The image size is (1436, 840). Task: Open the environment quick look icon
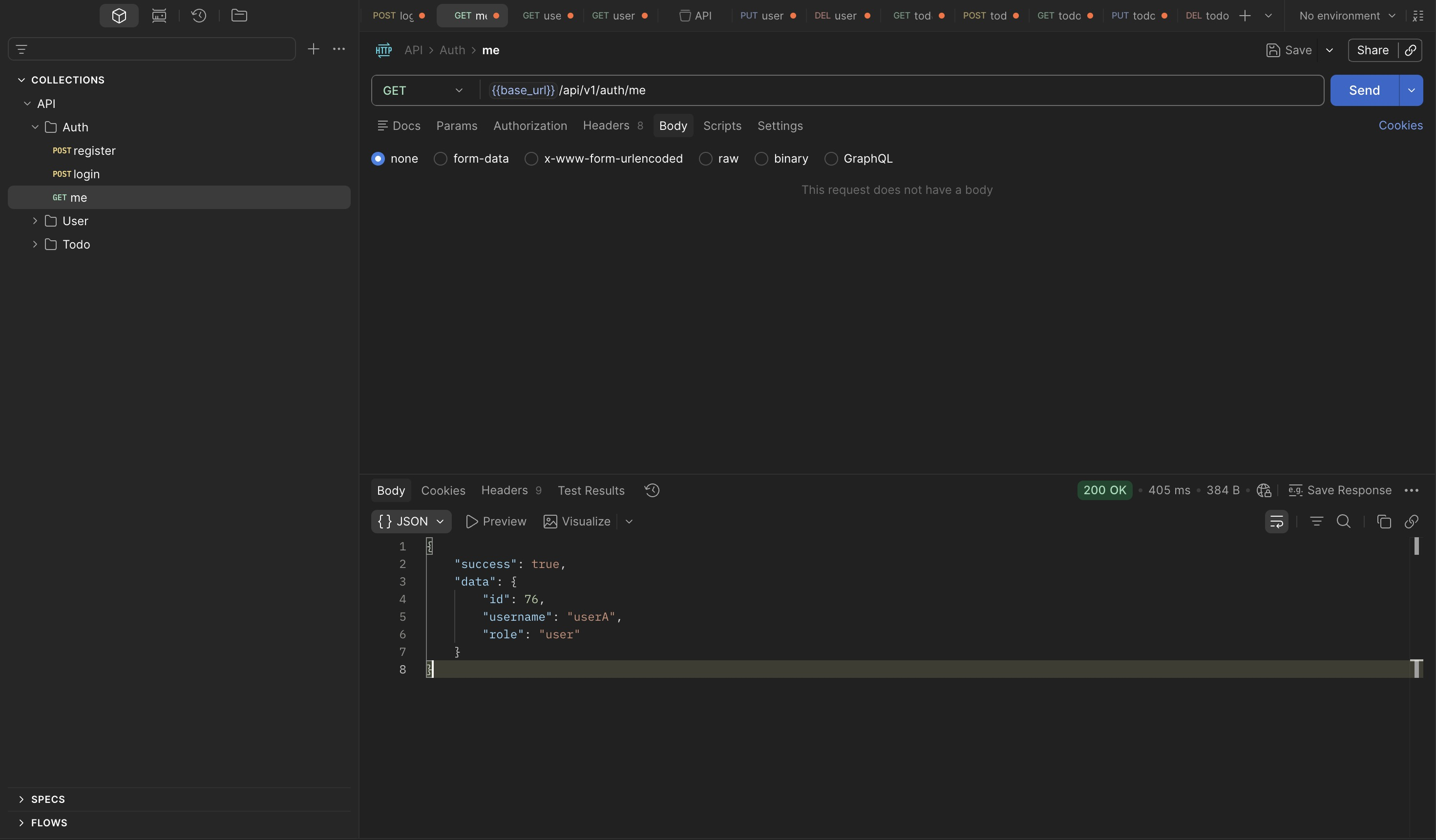coord(1418,16)
